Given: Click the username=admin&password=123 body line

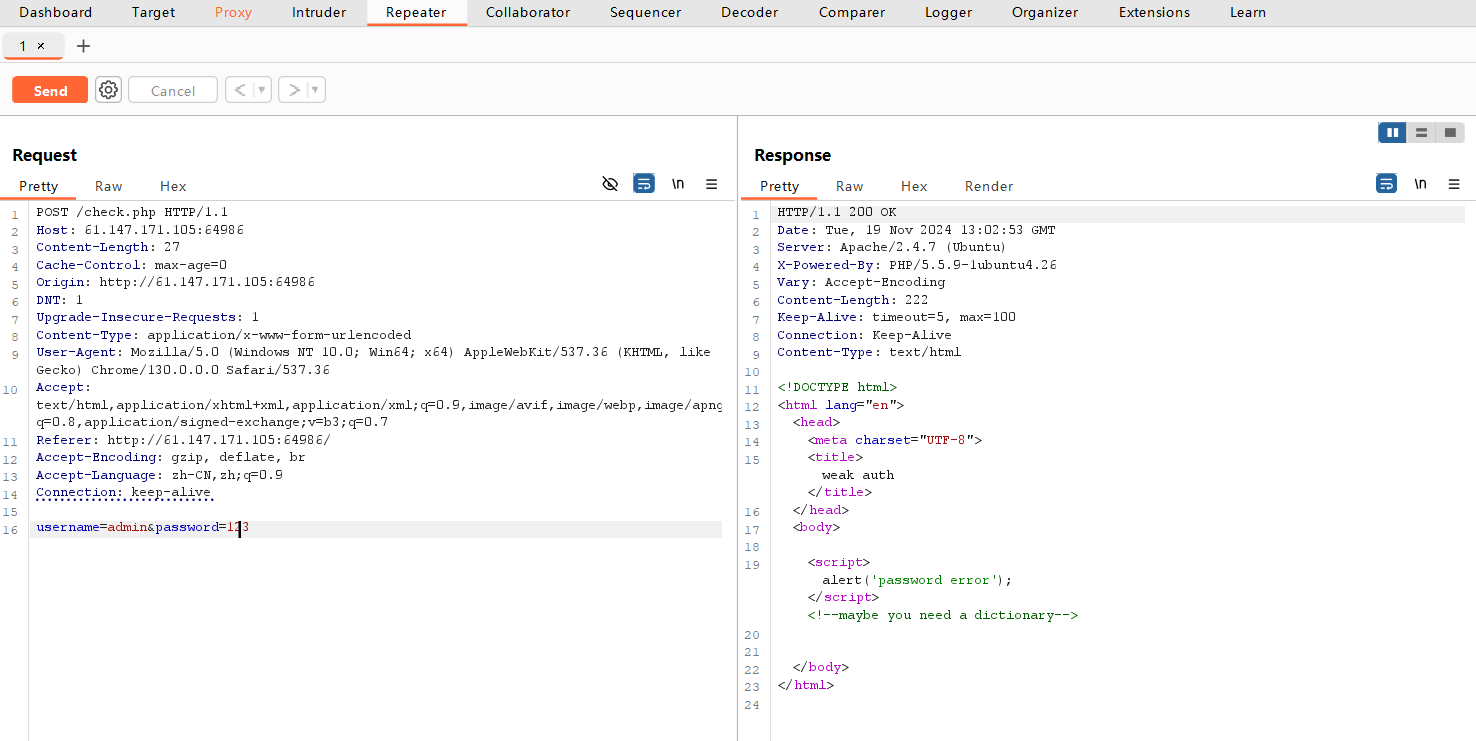Looking at the screenshot, I should point(142,528).
